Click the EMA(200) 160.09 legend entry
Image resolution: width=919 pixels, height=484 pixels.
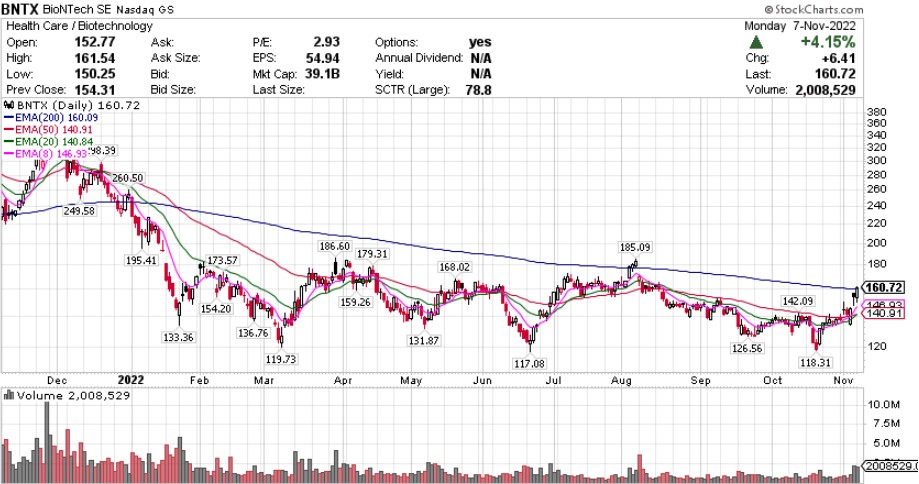pyautogui.click(x=51, y=117)
